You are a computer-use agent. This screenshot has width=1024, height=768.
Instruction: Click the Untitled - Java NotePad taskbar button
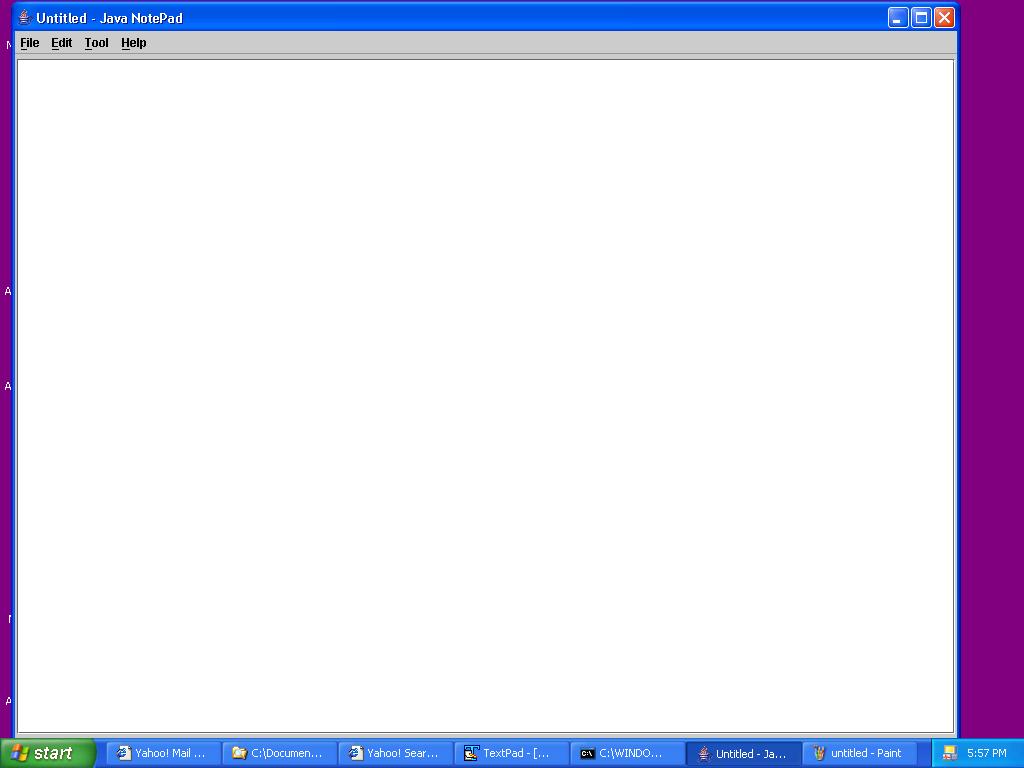[743, 753]
